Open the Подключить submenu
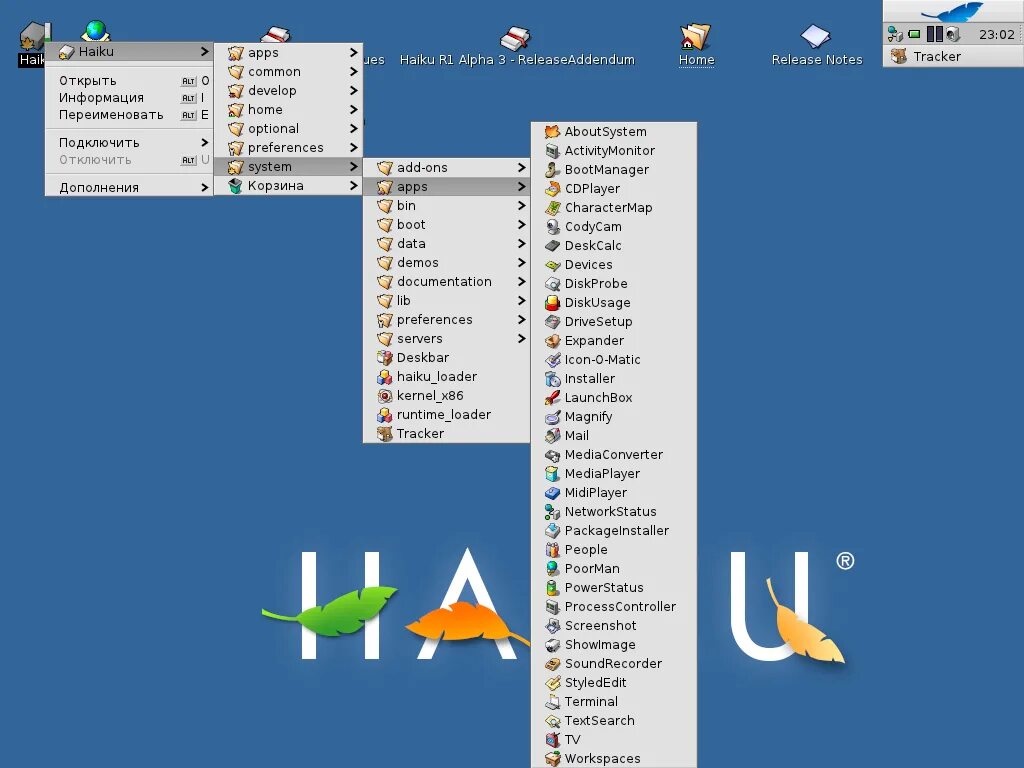This screenshot has height=768, width=1024. [x=129, y=142]
